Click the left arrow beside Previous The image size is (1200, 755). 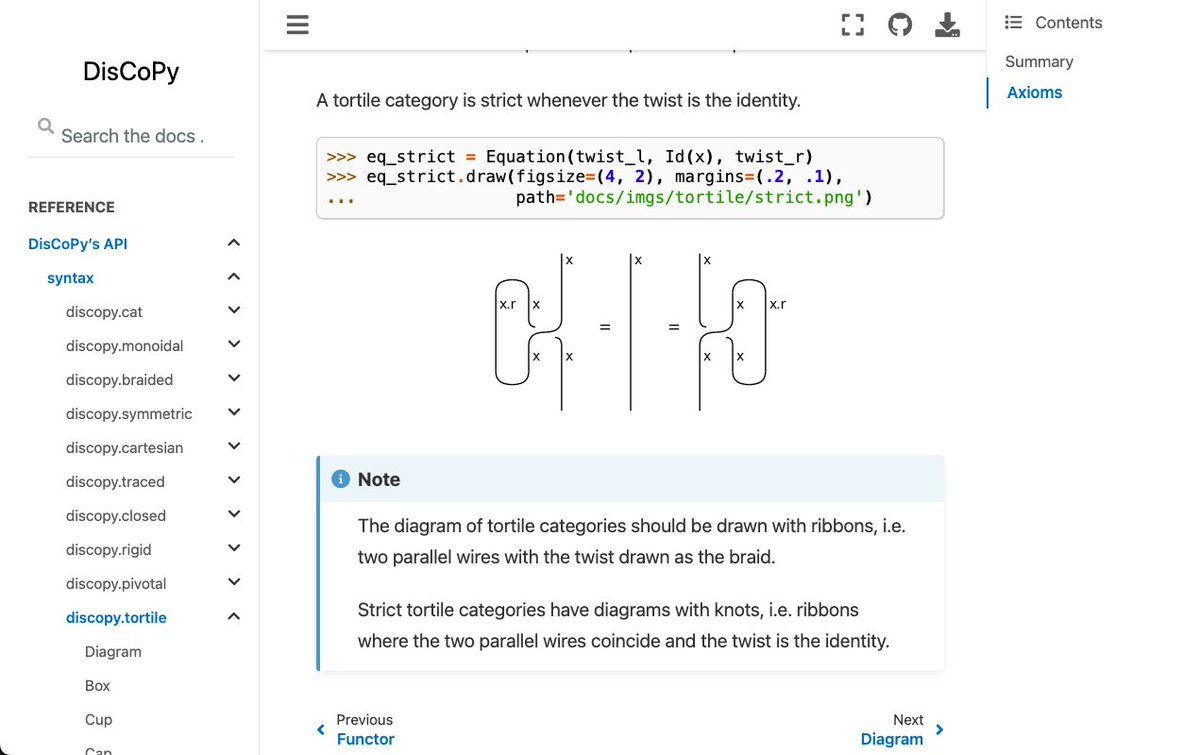click(320, 730)
